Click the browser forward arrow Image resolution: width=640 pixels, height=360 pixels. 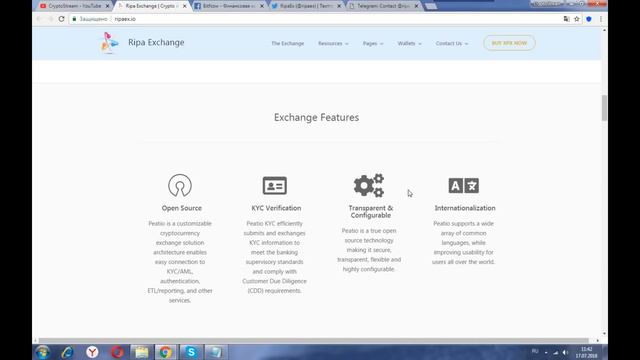(x=50, y=19)
